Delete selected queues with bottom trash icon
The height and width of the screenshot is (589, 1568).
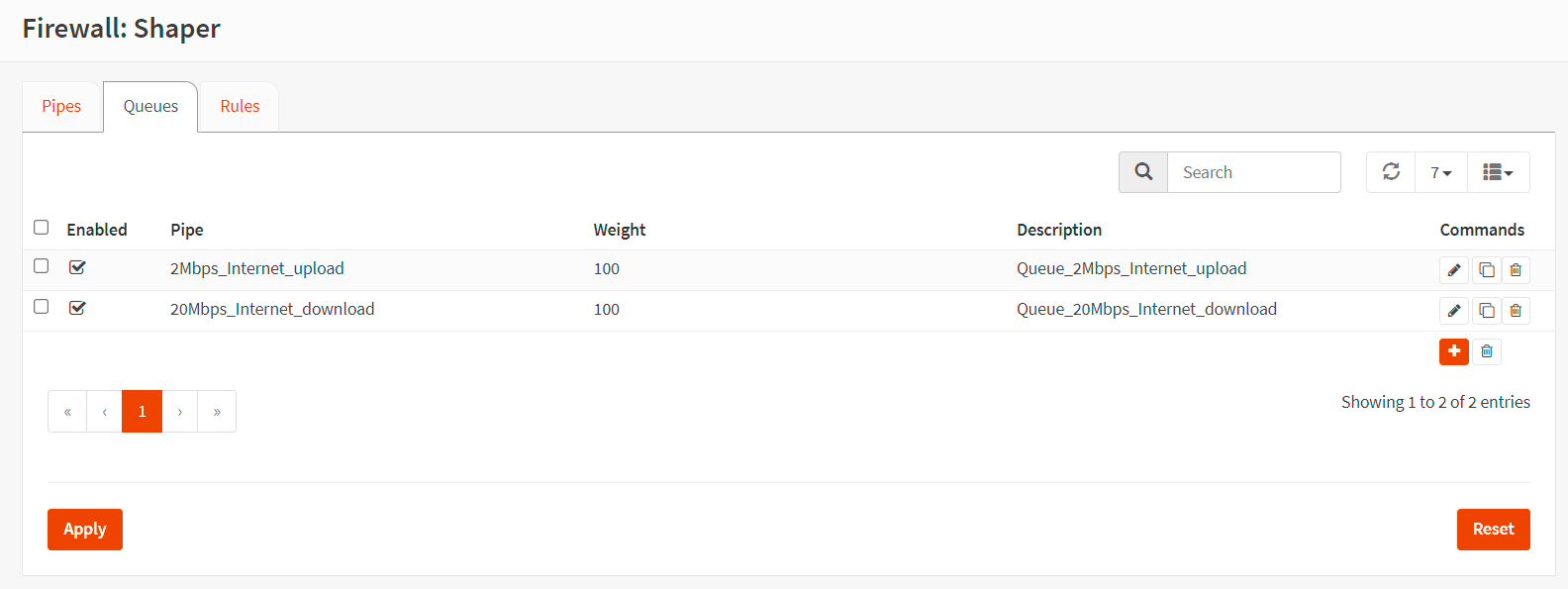(x=1486, y=351)
